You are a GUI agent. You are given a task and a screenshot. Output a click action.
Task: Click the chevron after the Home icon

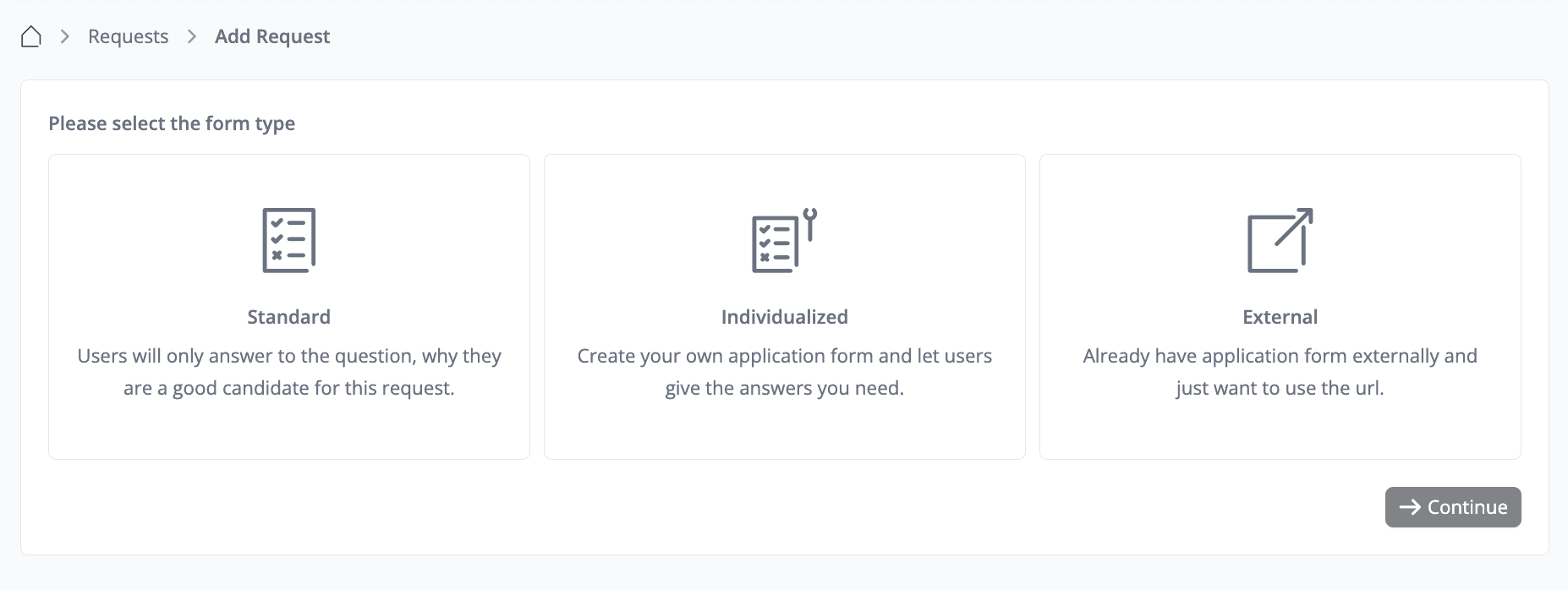64,36
